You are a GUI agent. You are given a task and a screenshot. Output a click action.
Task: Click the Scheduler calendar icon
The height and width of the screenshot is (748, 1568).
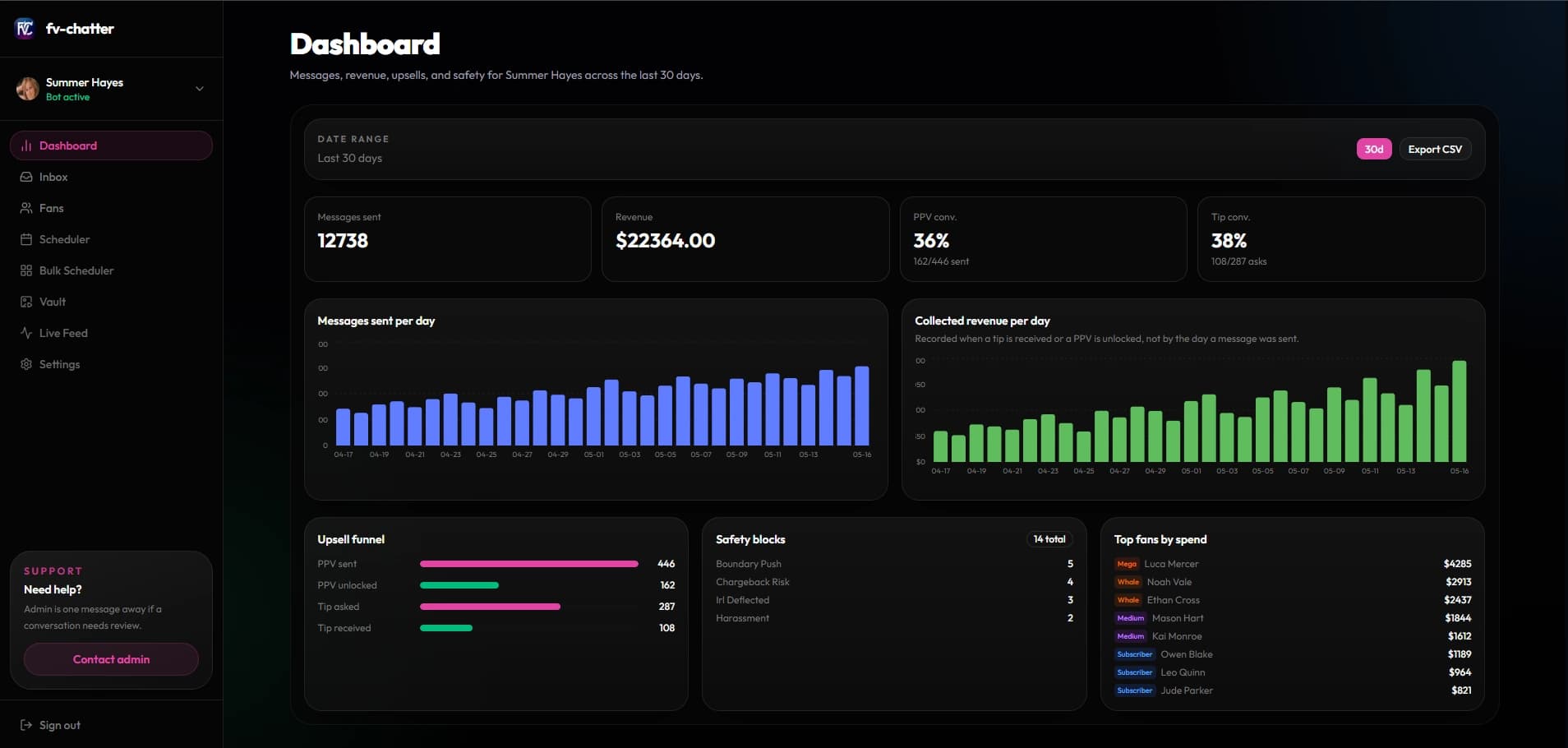coord(26,239)
